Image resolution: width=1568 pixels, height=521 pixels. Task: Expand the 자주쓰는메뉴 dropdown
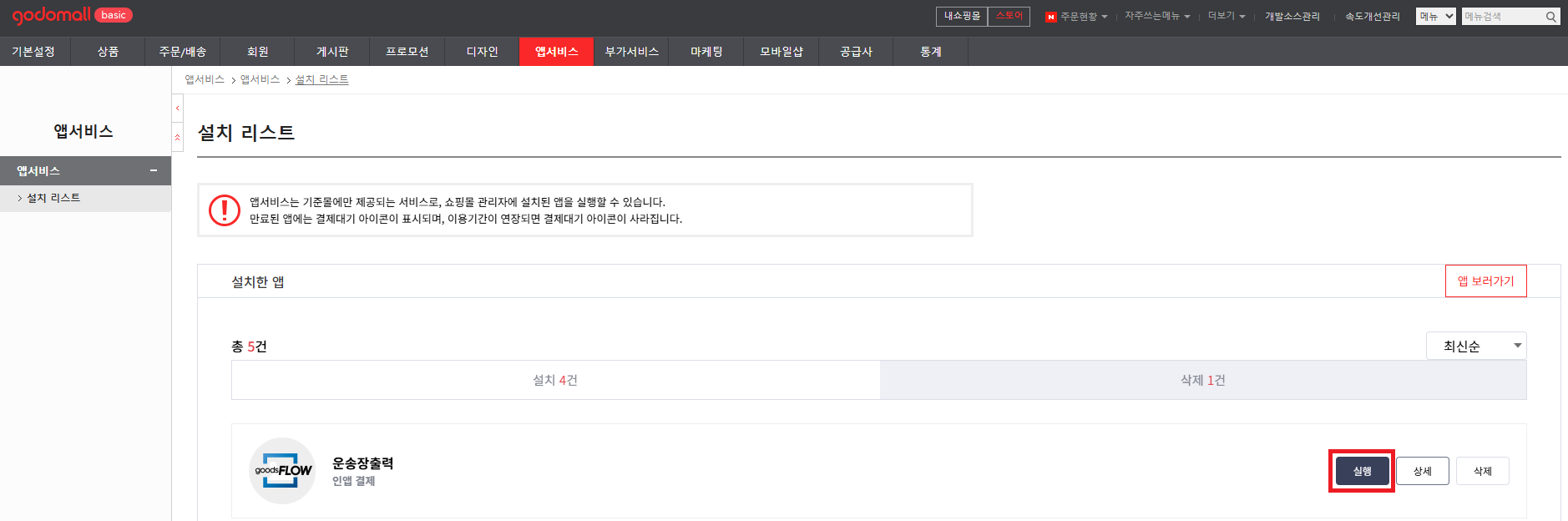(x=1157, y=17)
